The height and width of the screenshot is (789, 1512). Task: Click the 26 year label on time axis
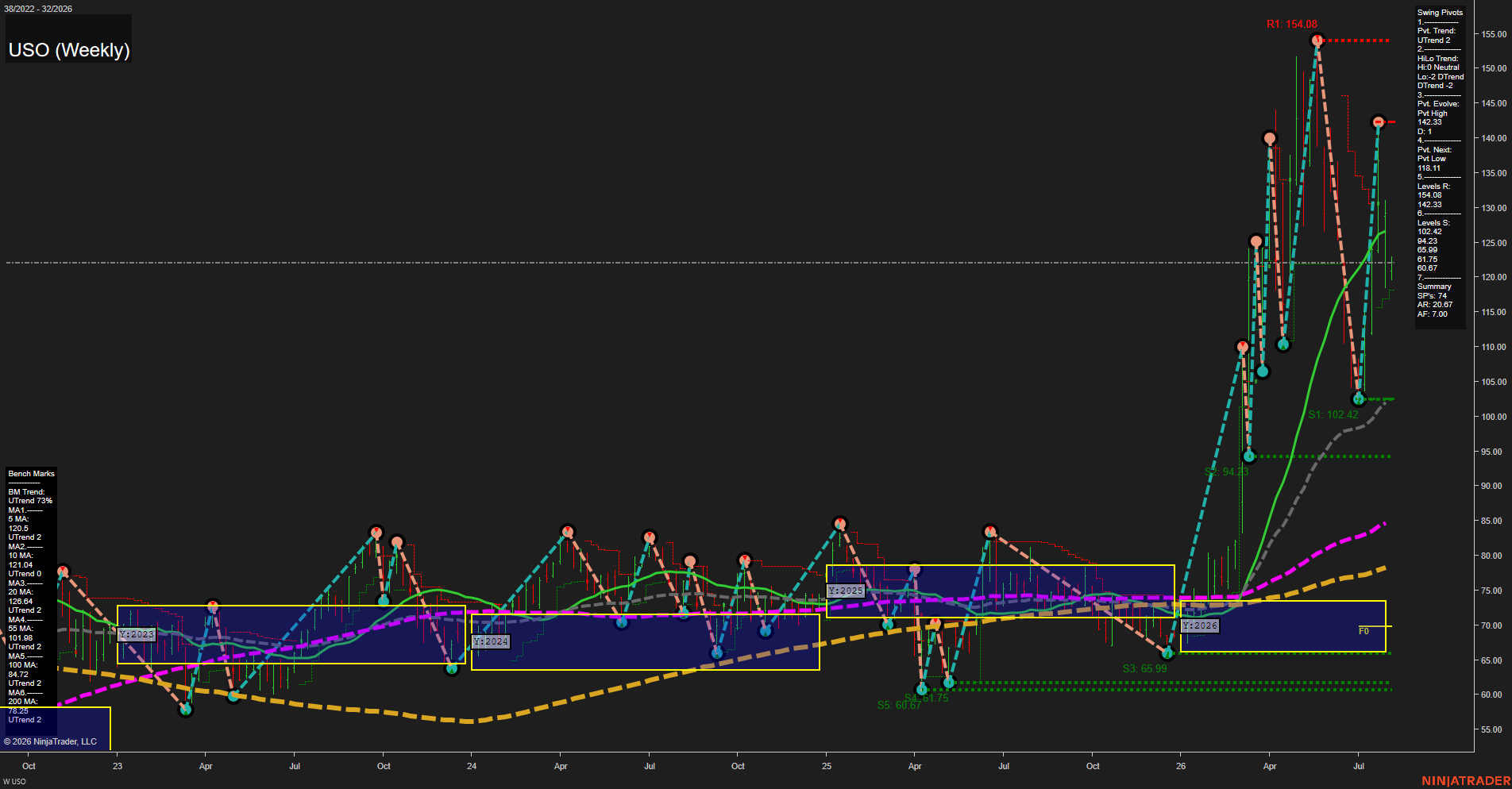(1181, 766)
